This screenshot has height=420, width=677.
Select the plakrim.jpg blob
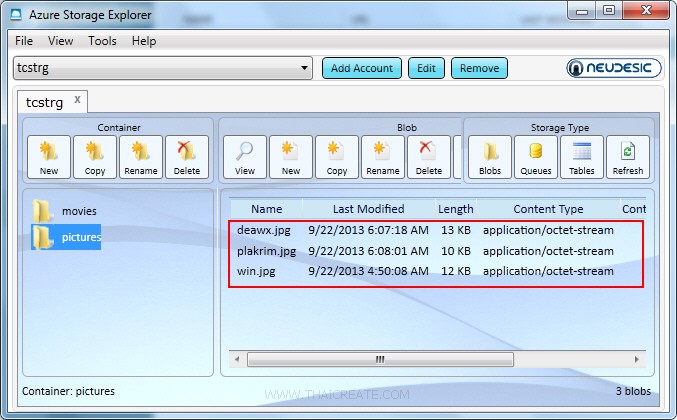266,251
